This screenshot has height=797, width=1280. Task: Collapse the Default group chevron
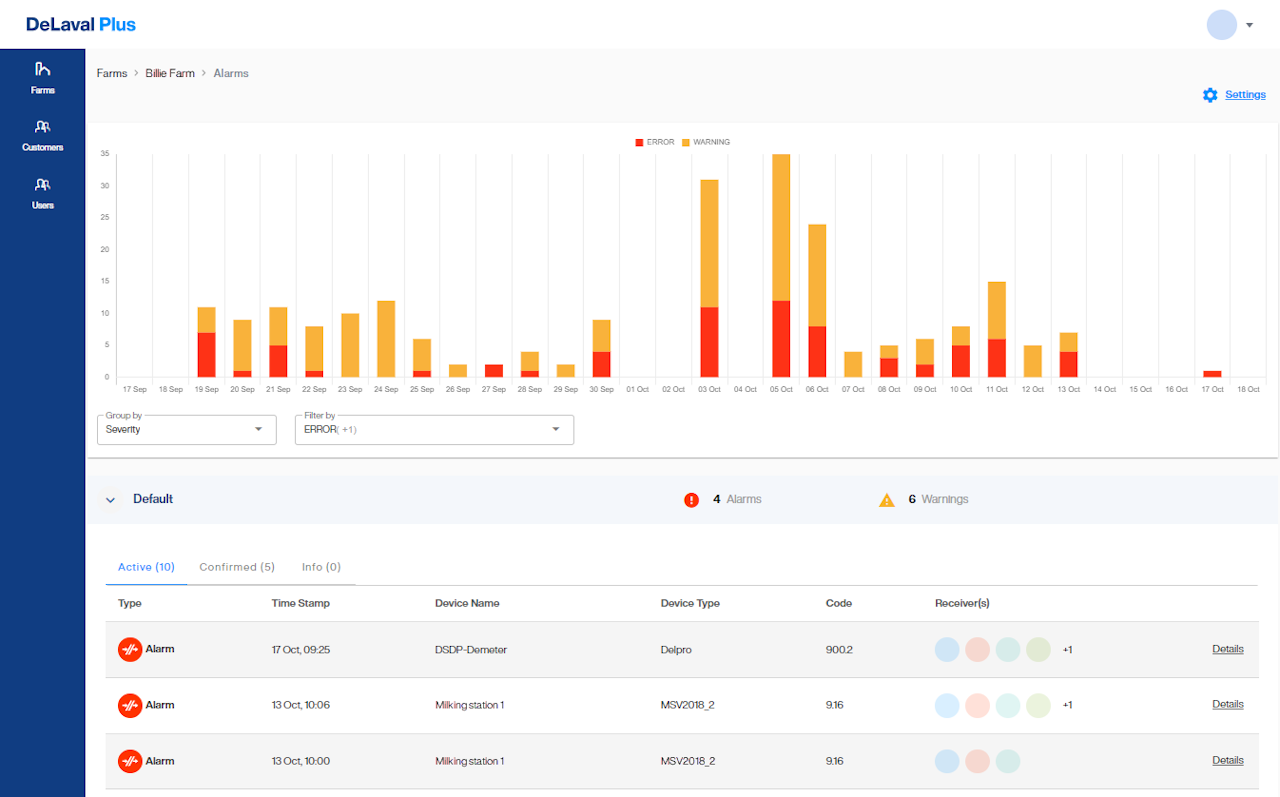(x=110, y=500)
